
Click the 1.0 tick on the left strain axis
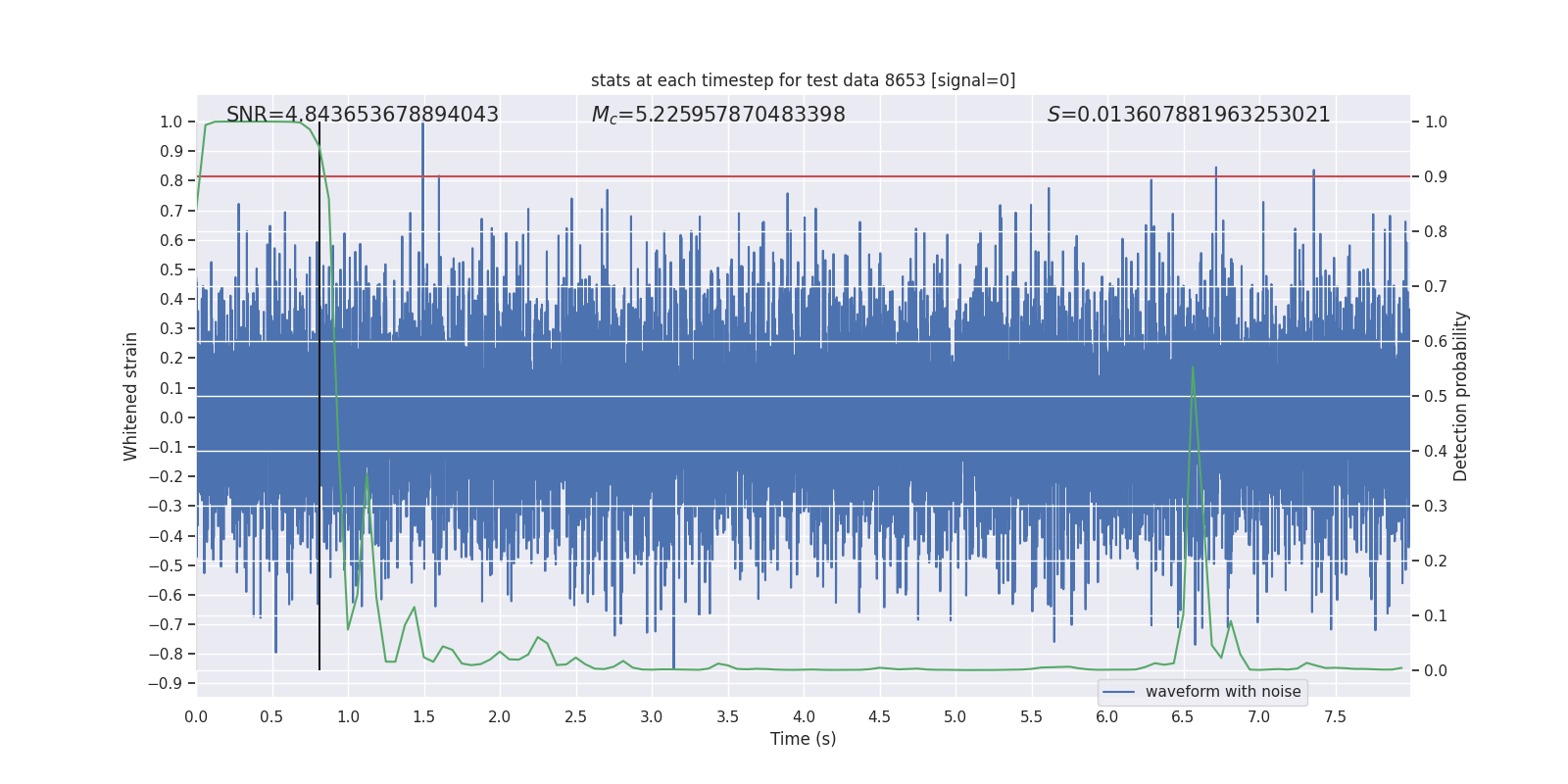pos(171,122)
